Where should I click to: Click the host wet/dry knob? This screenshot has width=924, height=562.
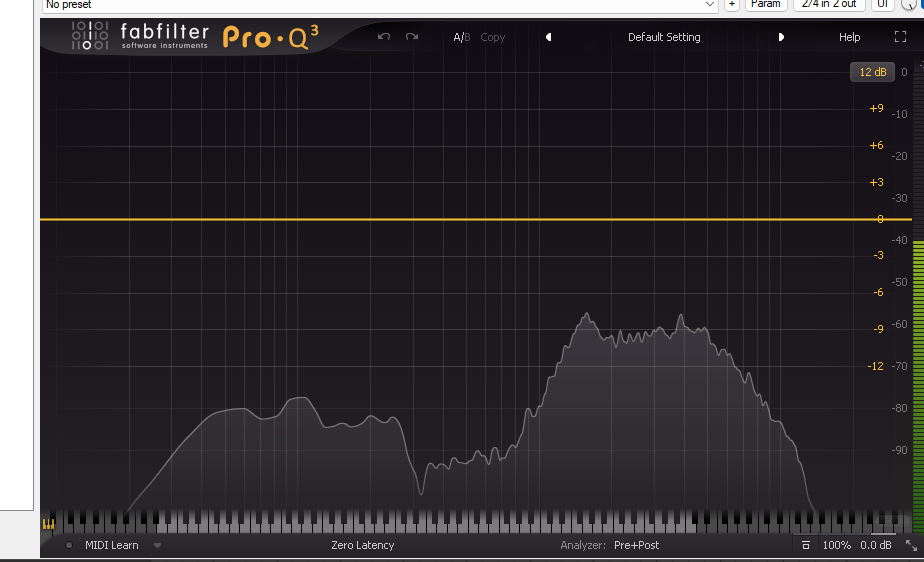[x=908, y=5]
